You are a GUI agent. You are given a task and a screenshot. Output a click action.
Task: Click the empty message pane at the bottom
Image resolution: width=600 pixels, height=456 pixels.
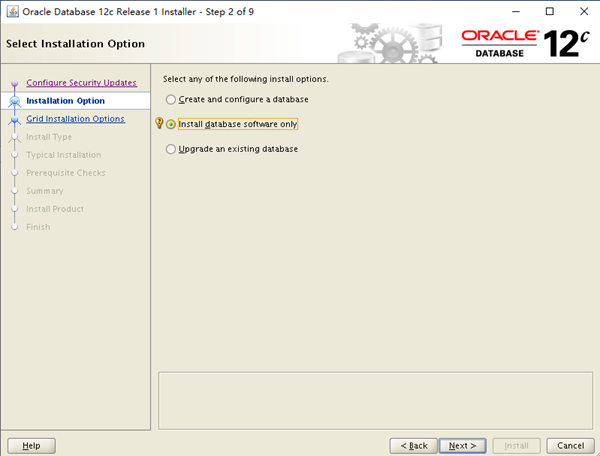[x=375, y=401]
